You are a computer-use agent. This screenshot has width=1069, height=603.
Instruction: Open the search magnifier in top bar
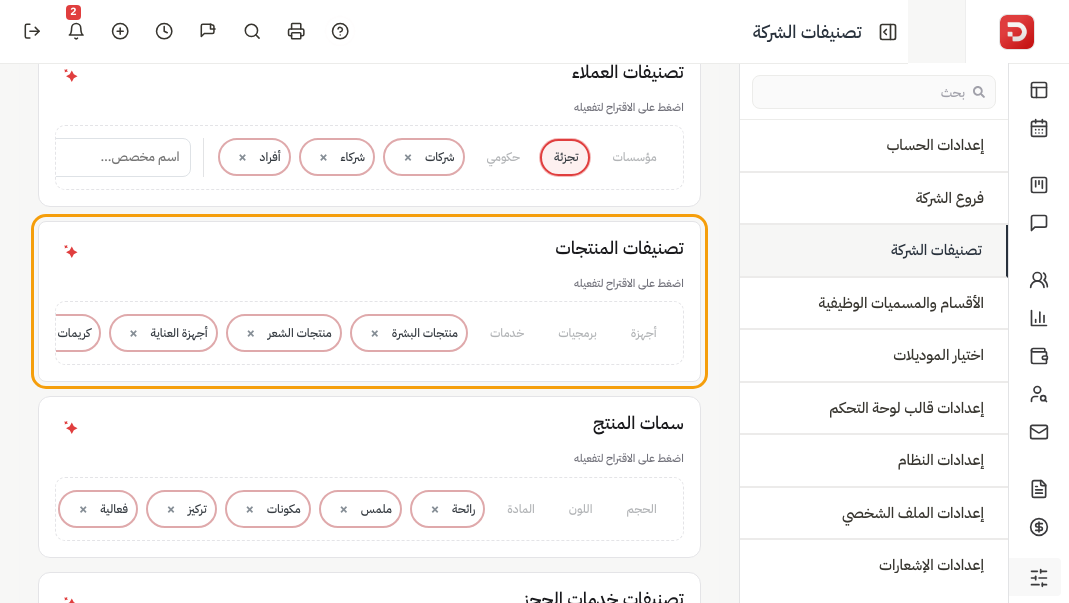tap(252, 31)
